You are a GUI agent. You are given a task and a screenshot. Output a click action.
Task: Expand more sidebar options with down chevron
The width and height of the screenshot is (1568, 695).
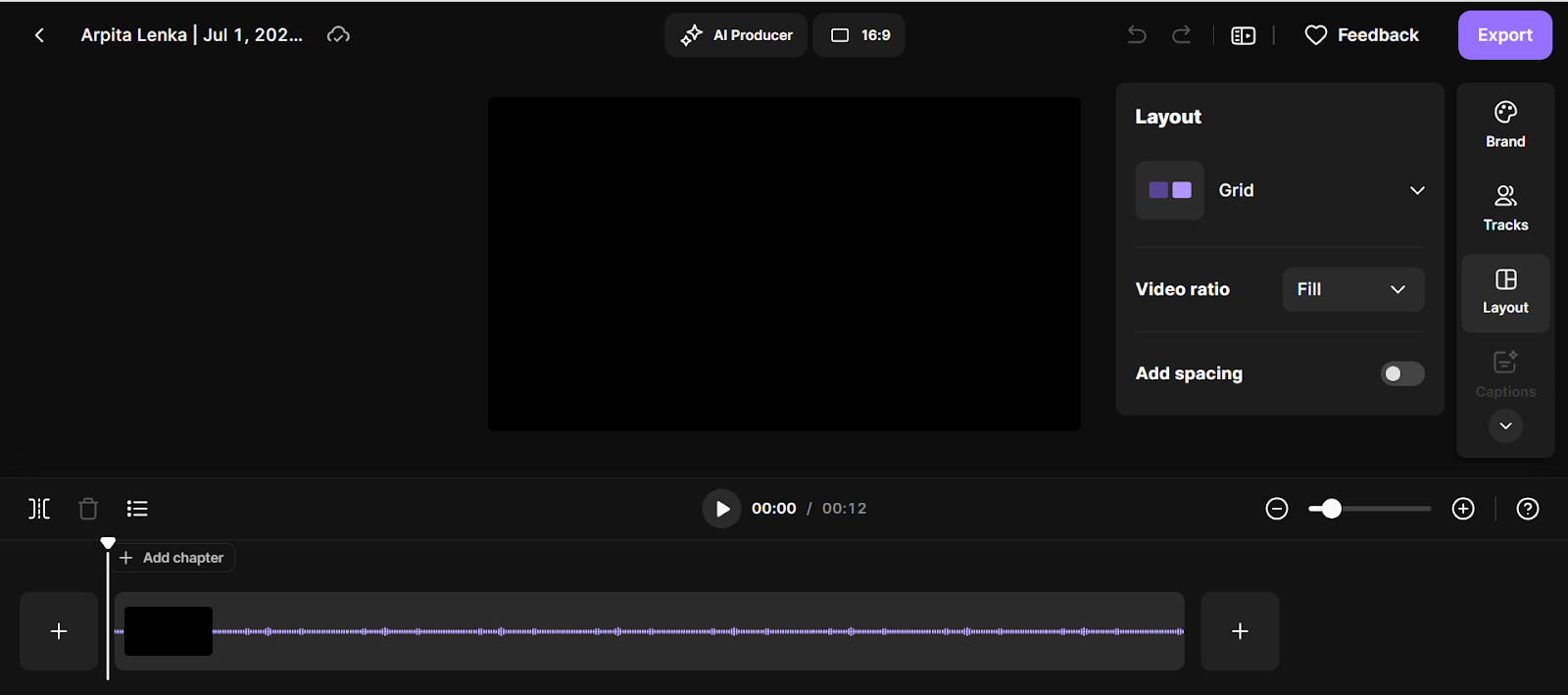coord(1505,425)
